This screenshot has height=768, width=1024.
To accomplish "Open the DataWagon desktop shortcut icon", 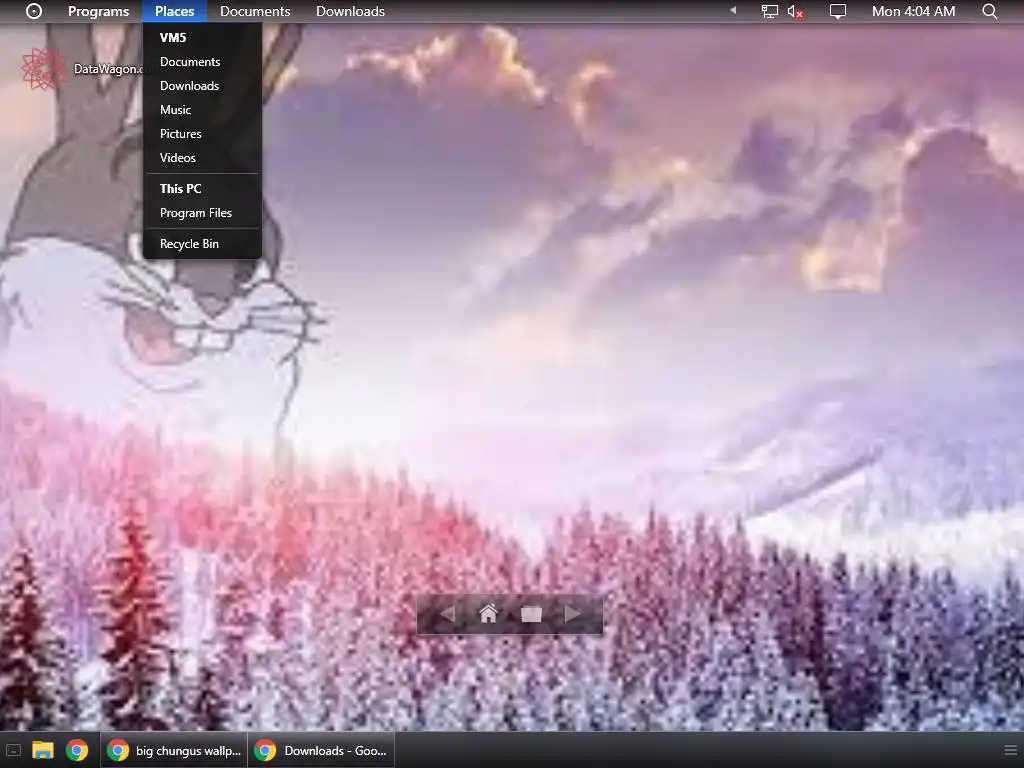I will 44,69.
